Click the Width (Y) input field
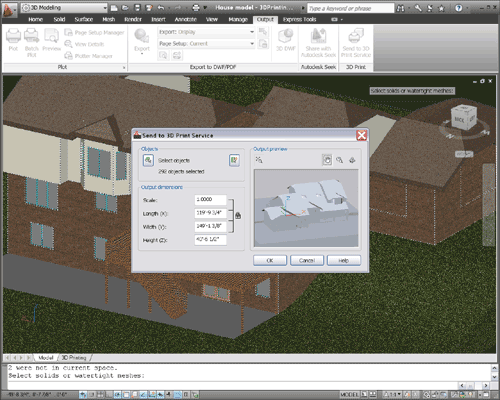Screen dimensions: 500x400 coord(210,226)
